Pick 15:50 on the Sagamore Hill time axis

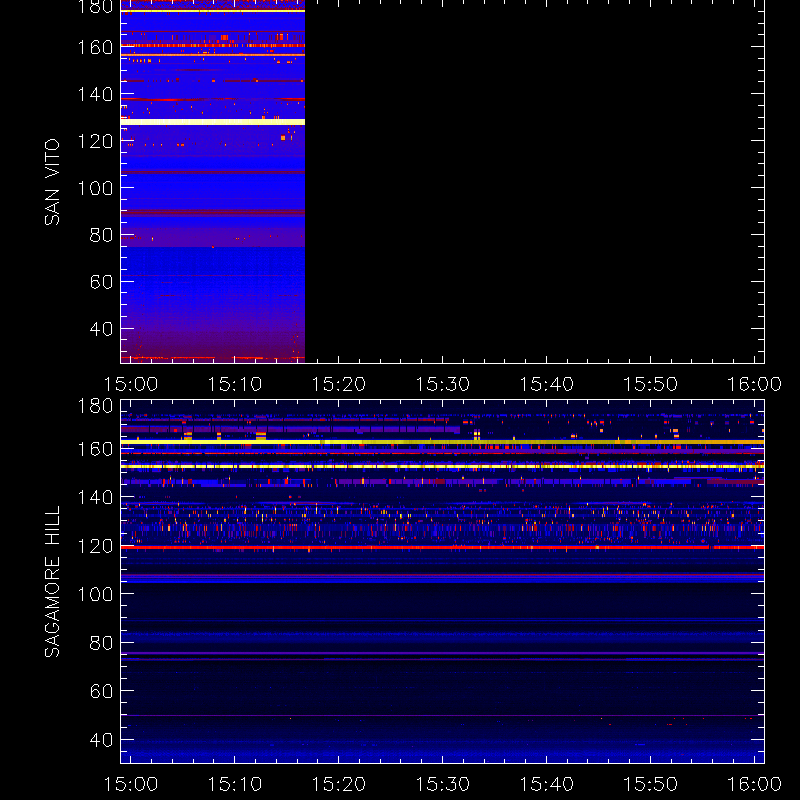click(651, 784)
